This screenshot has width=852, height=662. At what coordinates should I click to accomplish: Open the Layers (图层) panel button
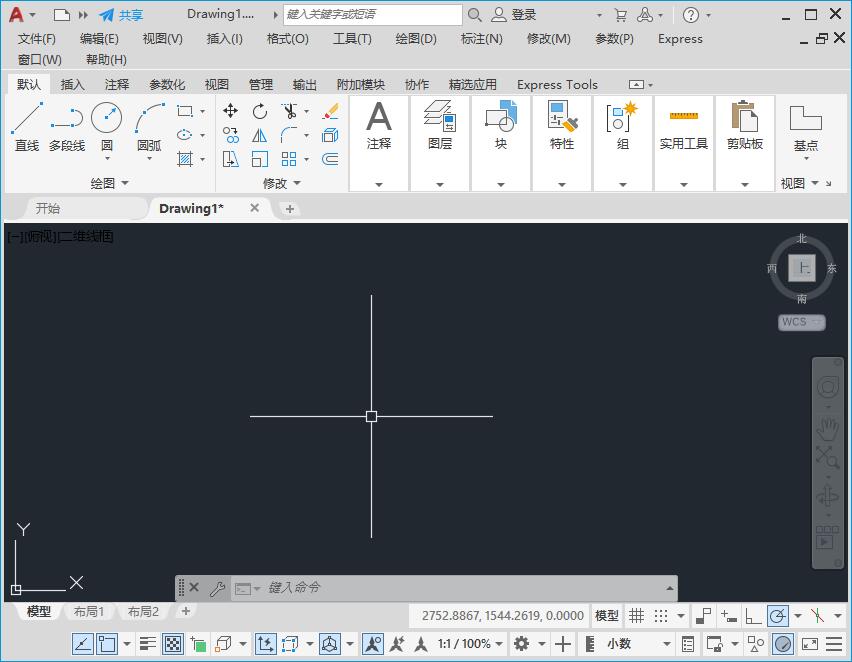440,127
